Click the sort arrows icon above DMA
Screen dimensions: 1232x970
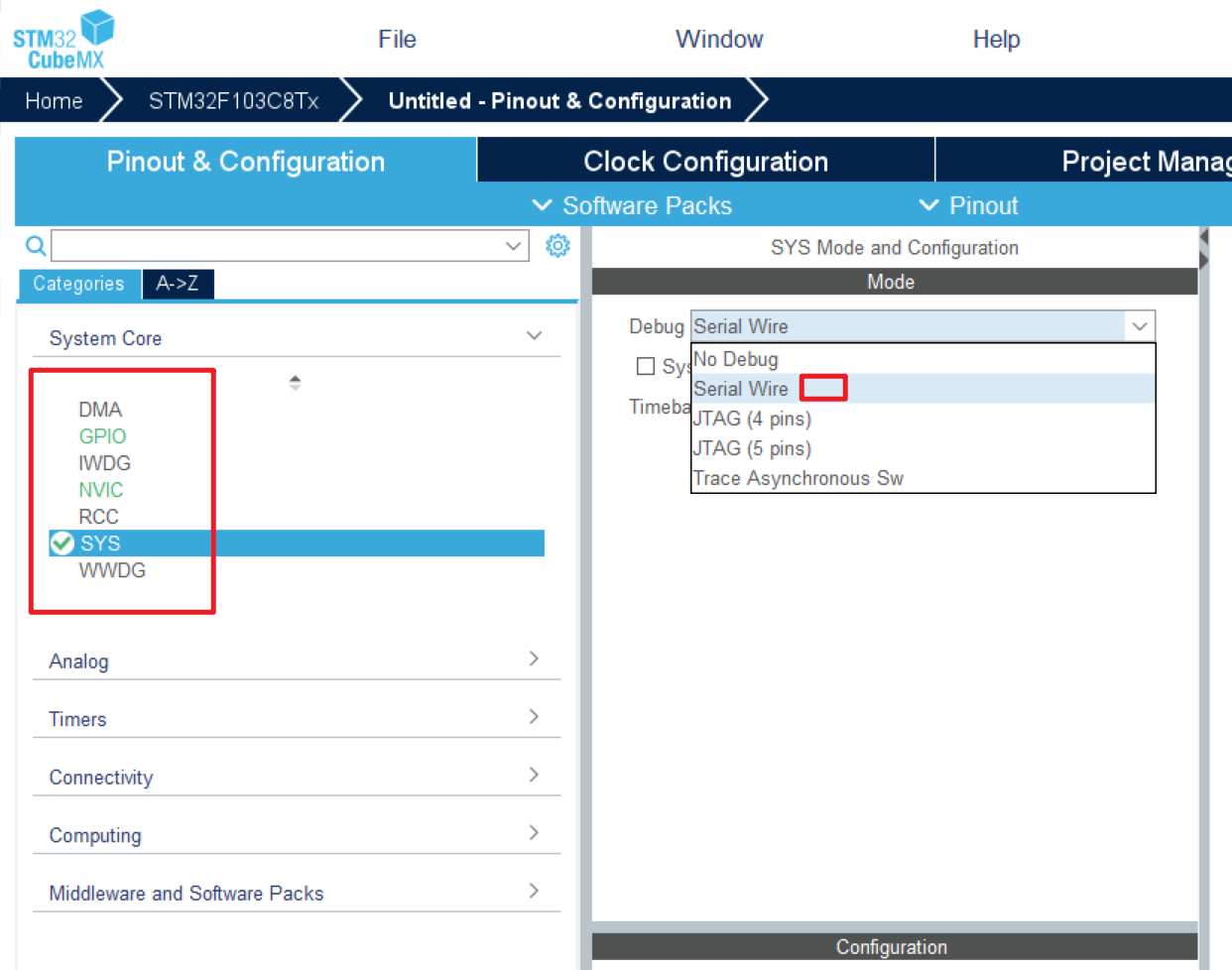(x=295, y=382)
